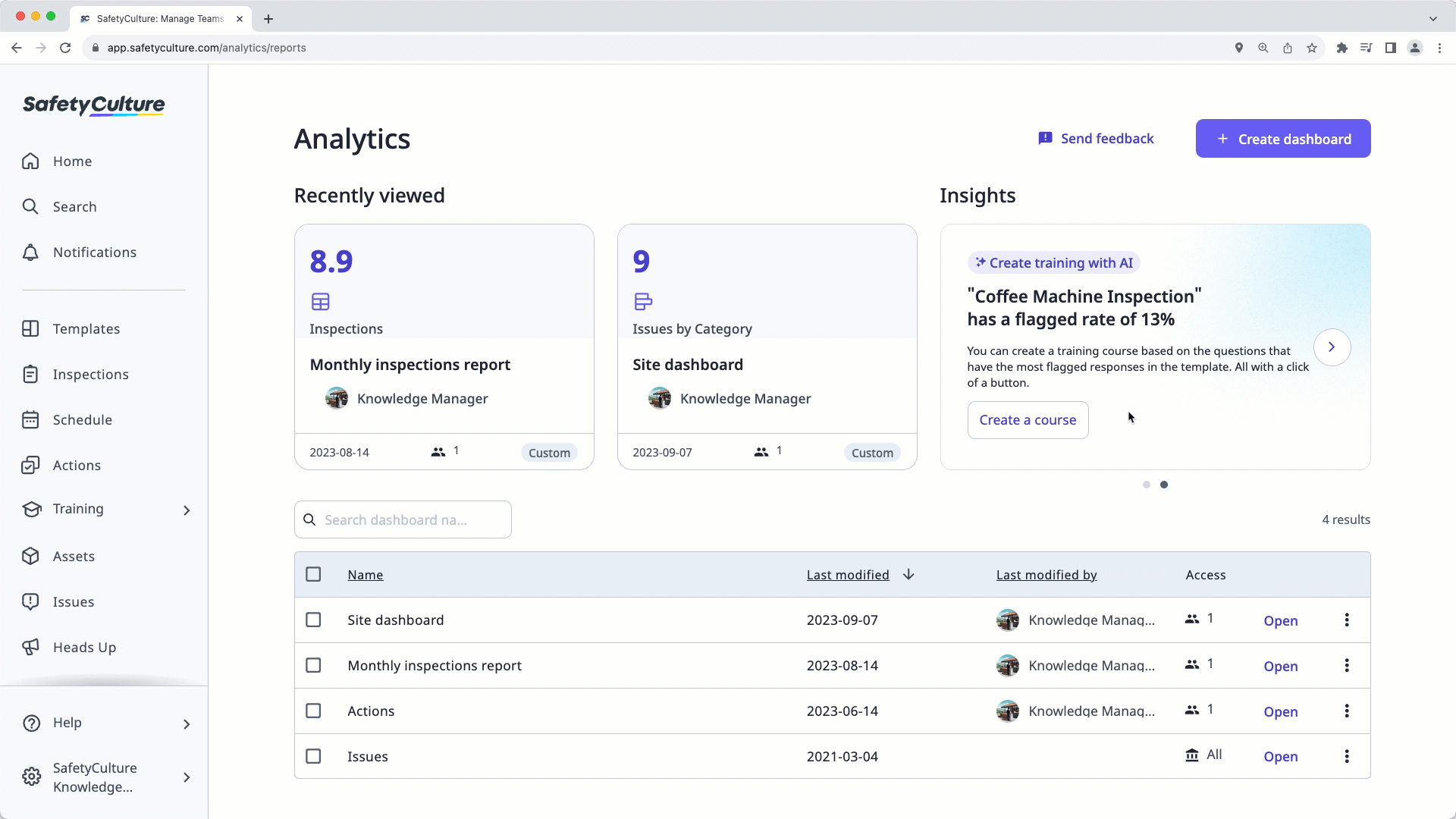This screenshot has height=819, width=1456.
Task: Open browser extensions puzzle icon
Action: click(1342, 48)
